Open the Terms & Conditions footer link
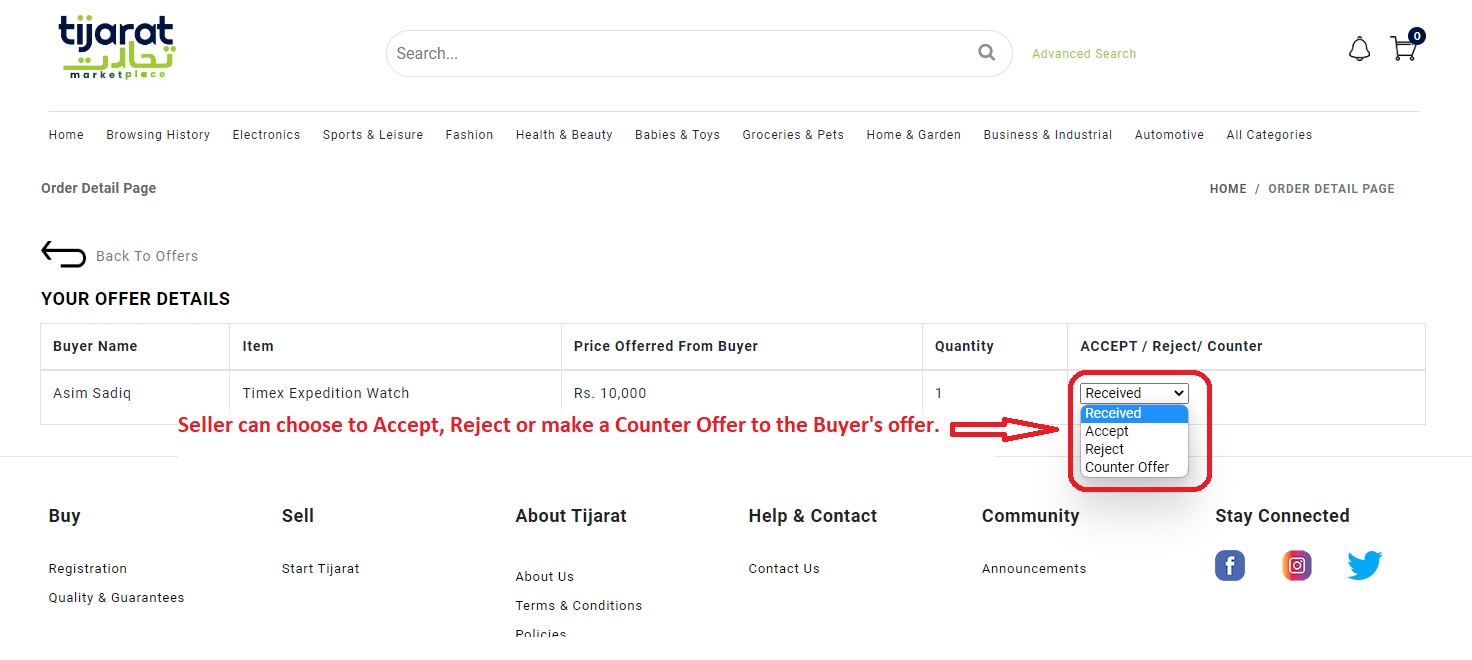This screenshot has height=660, width=1472. click(579, 606)
